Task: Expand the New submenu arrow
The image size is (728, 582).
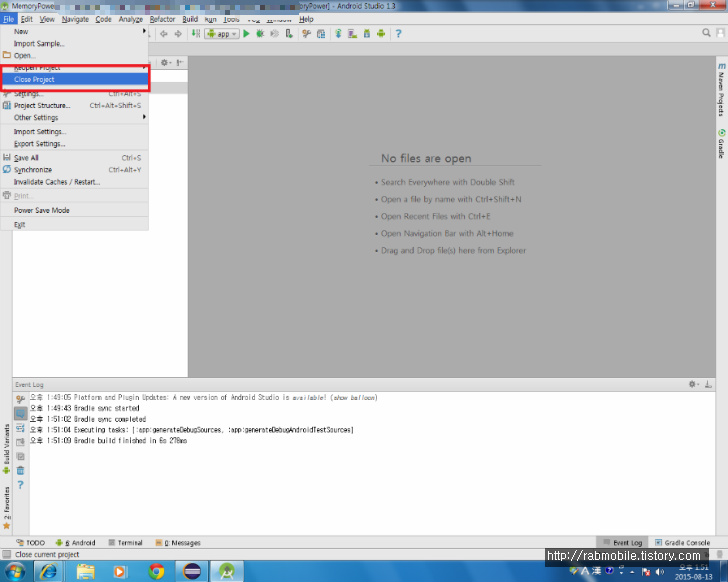Action: [144, 31]
